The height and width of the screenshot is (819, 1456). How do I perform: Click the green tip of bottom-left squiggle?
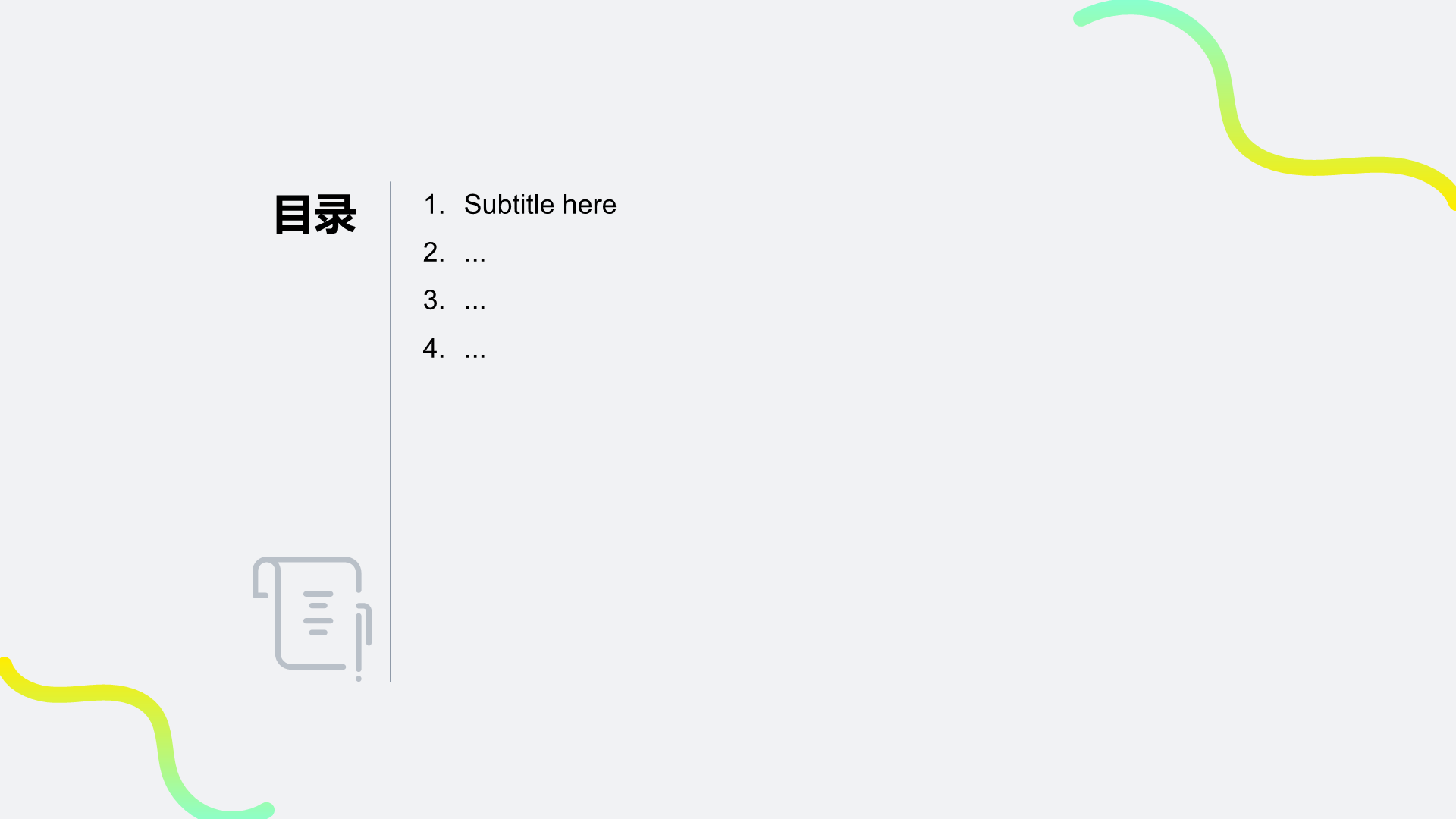click(265, 809)
